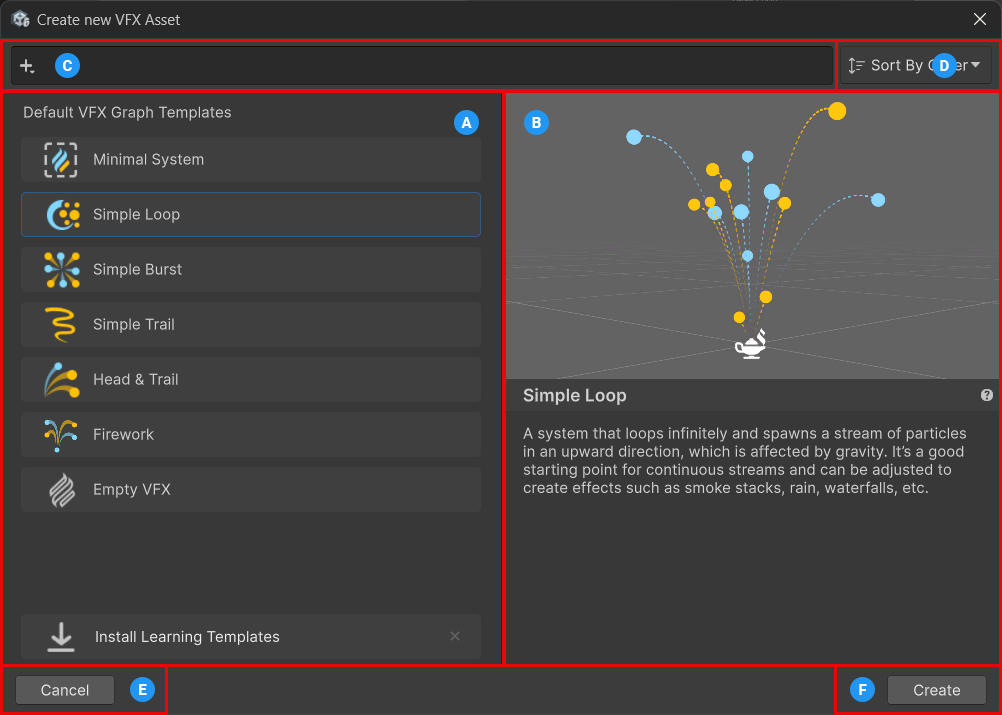1002x715 pixels.
Task: Click the Firework template icon
Action: pos(62,435)
